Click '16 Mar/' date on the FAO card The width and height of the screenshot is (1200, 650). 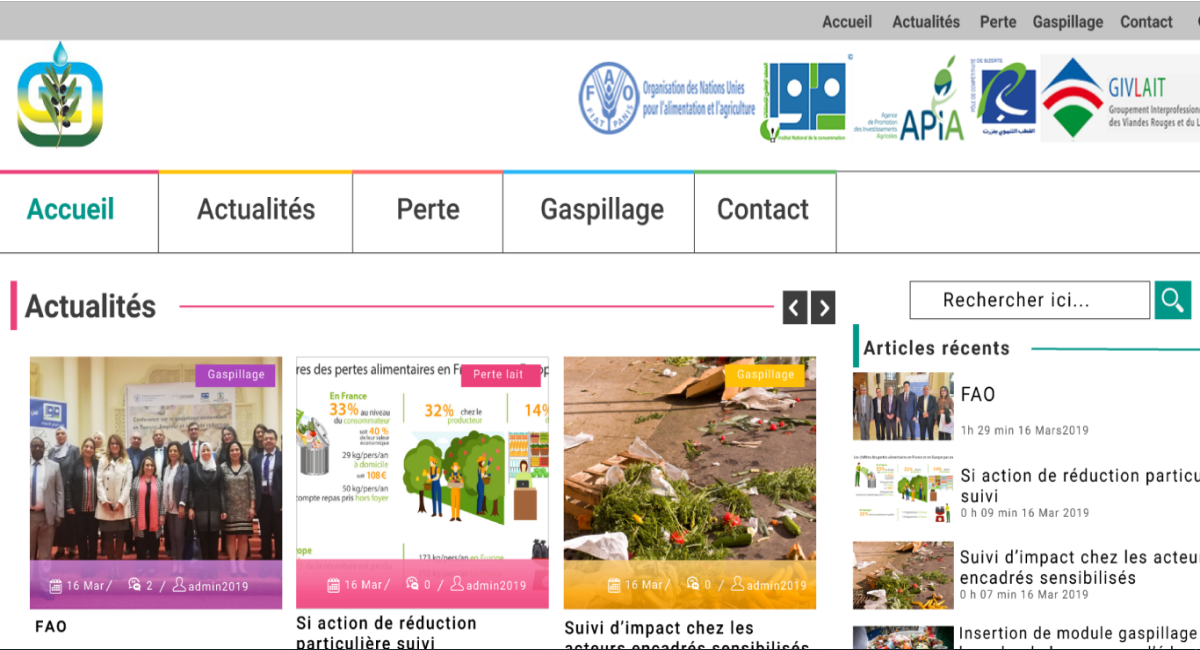click(89, 586)
